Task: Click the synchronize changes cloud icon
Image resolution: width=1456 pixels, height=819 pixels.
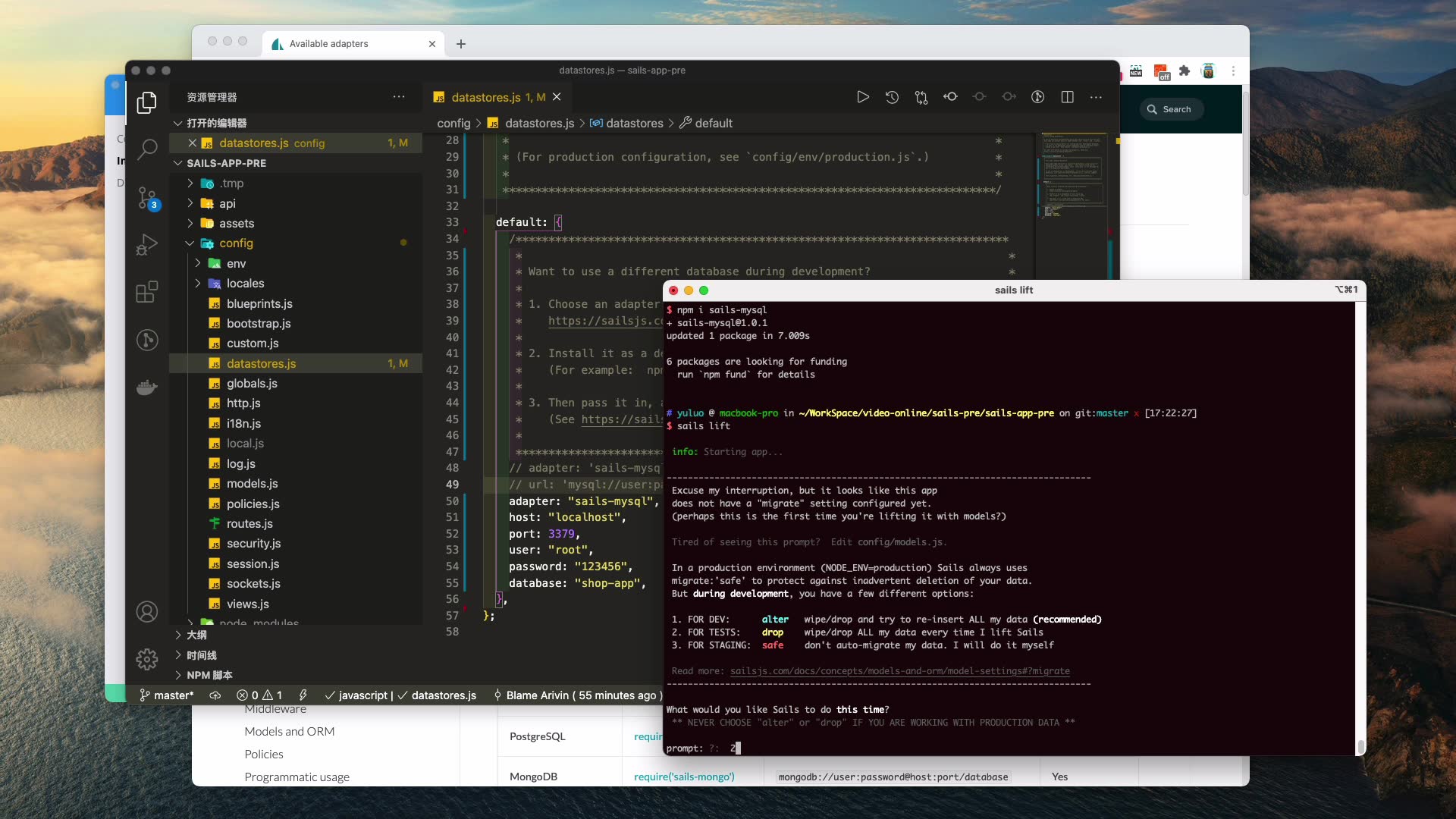Action: [215, 695]
